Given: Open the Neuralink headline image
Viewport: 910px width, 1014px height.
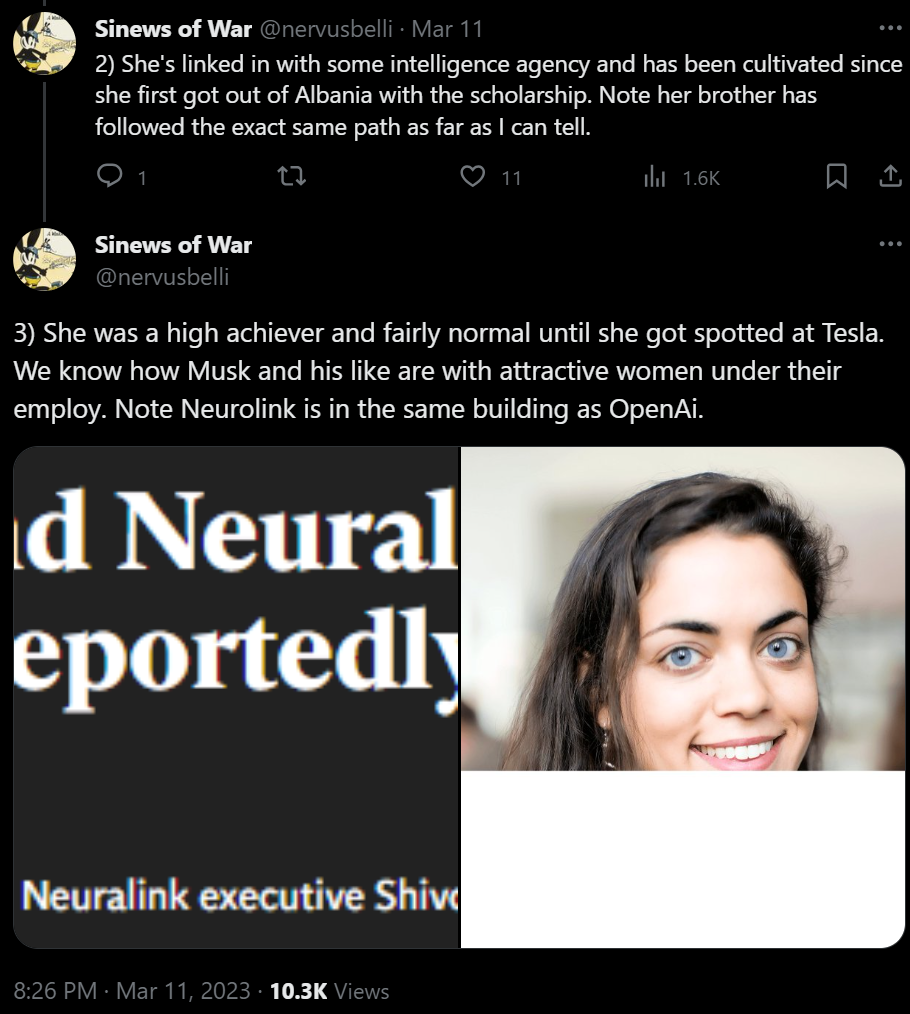Looking at the screenshot, I should (236, 697).
